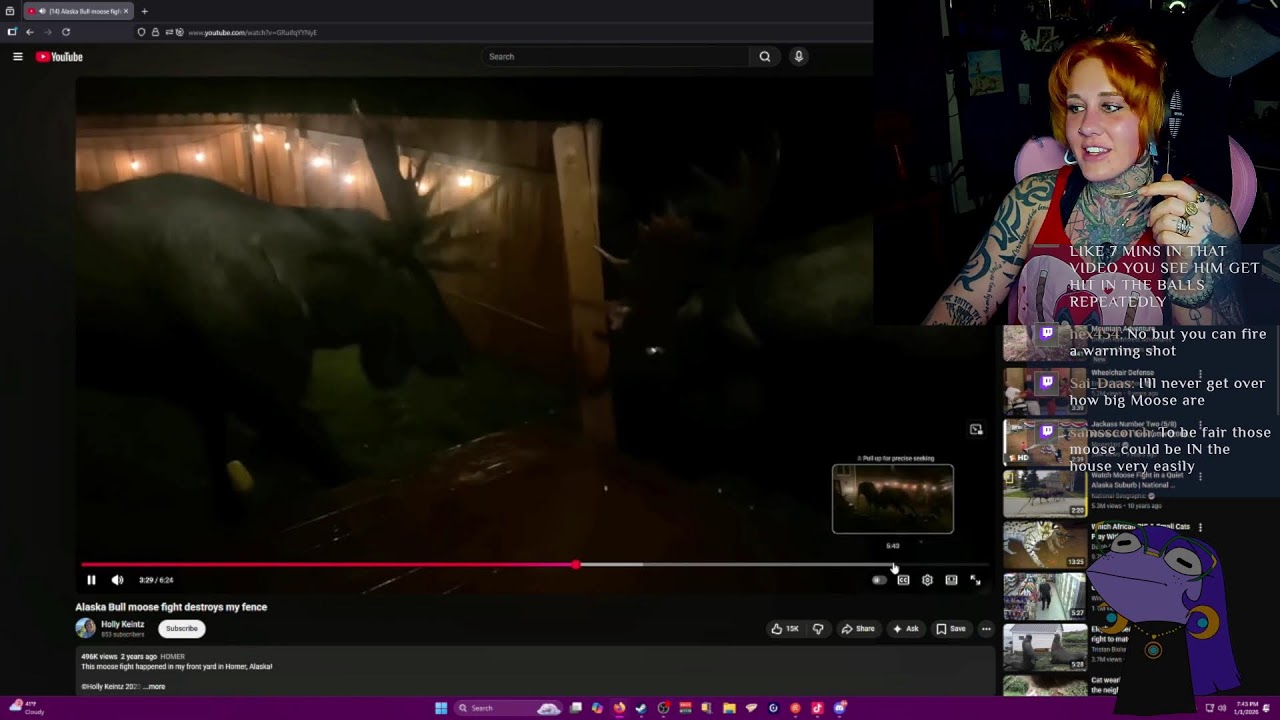1280x720 pixels.
Task: Open Task View on the taskbar
Action: tap(576, 708)
